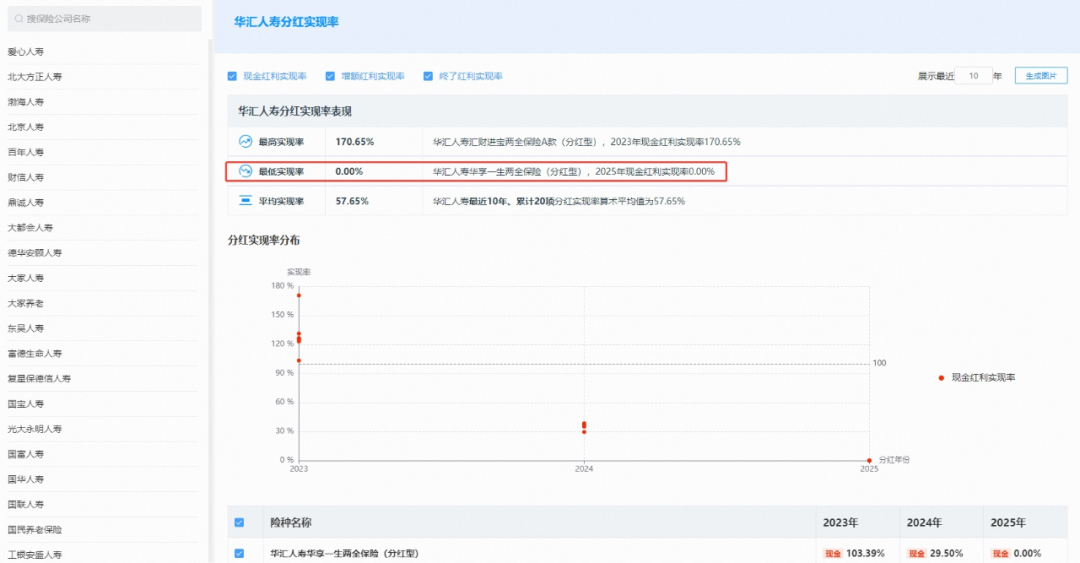This screenshot has width=1080, height=563.
Task: Click the 57.65% average rate value
Action: point(352,201)
